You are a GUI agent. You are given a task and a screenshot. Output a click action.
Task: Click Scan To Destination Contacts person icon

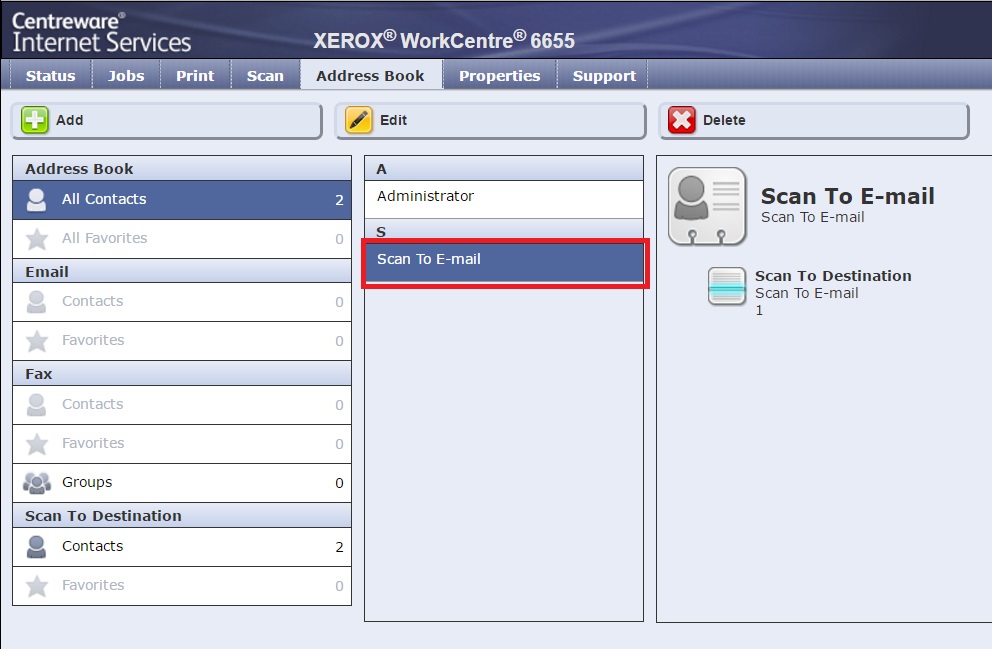click(x=37, y=547)
